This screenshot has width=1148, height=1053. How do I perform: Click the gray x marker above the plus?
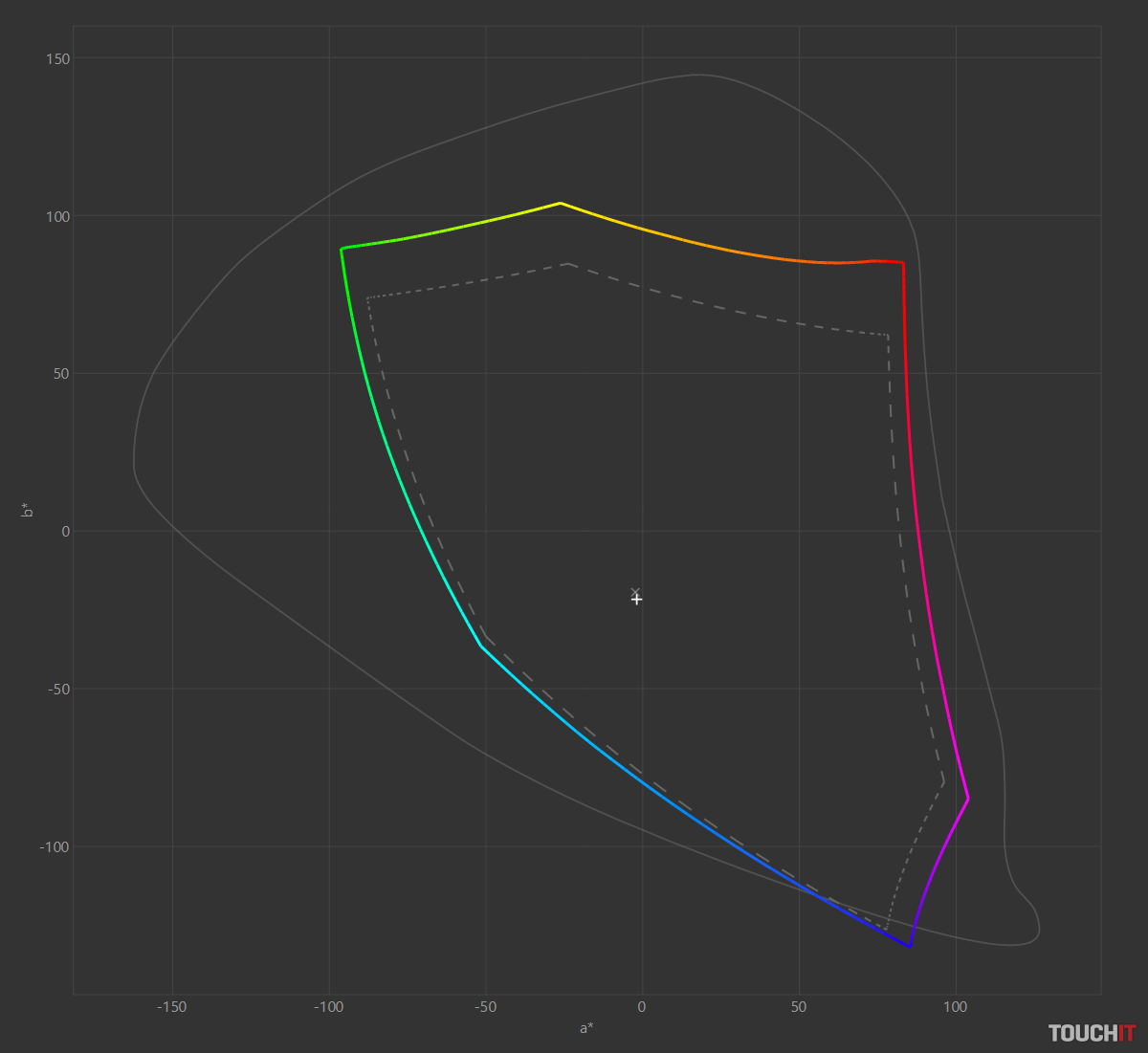coord(635,592)
